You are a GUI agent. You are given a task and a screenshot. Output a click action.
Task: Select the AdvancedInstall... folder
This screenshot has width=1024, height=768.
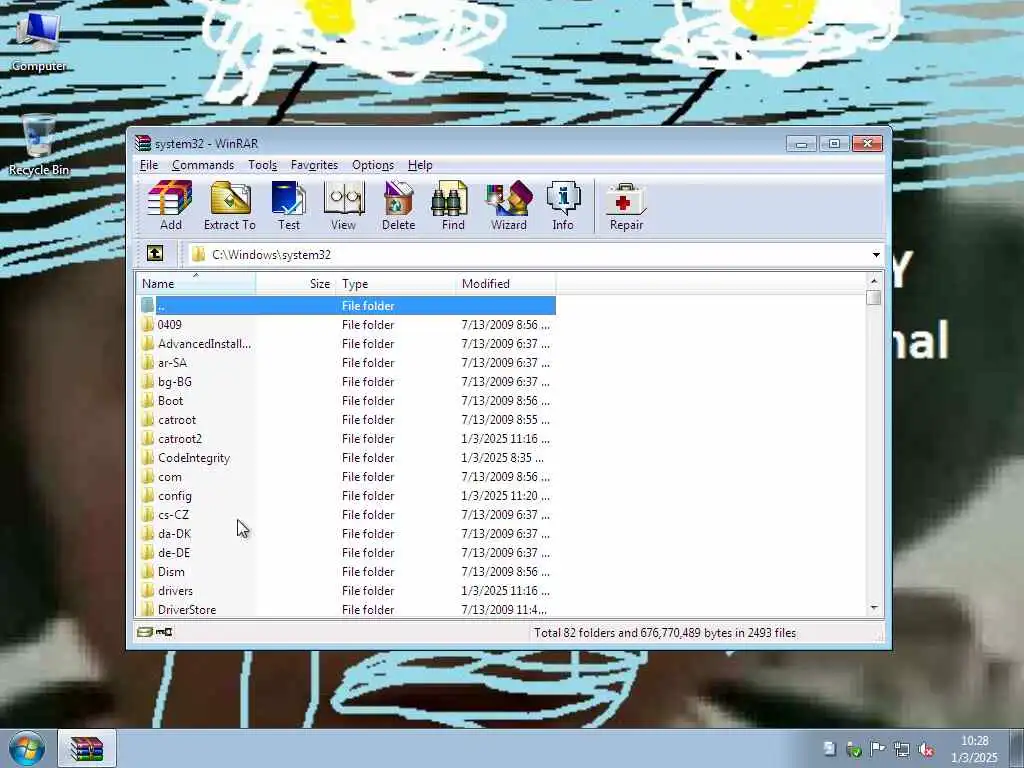pyautogui.click(x=347, y=344)
